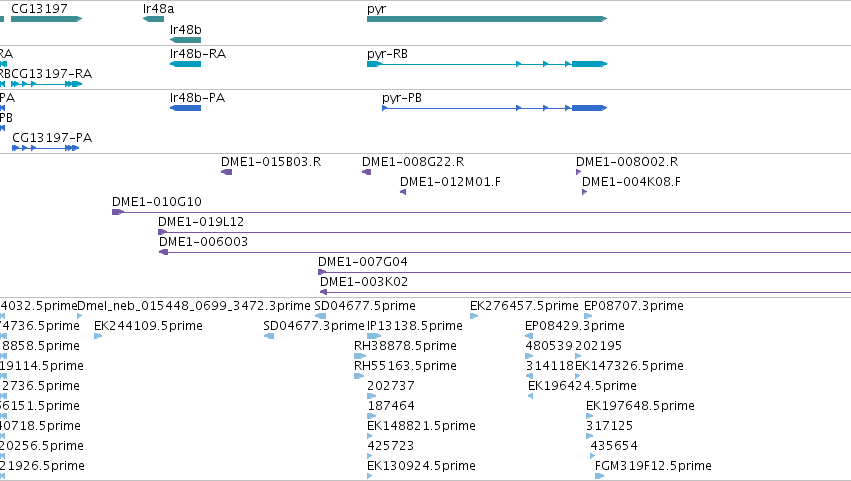Select the 202737 feature label

pos(391,387)
